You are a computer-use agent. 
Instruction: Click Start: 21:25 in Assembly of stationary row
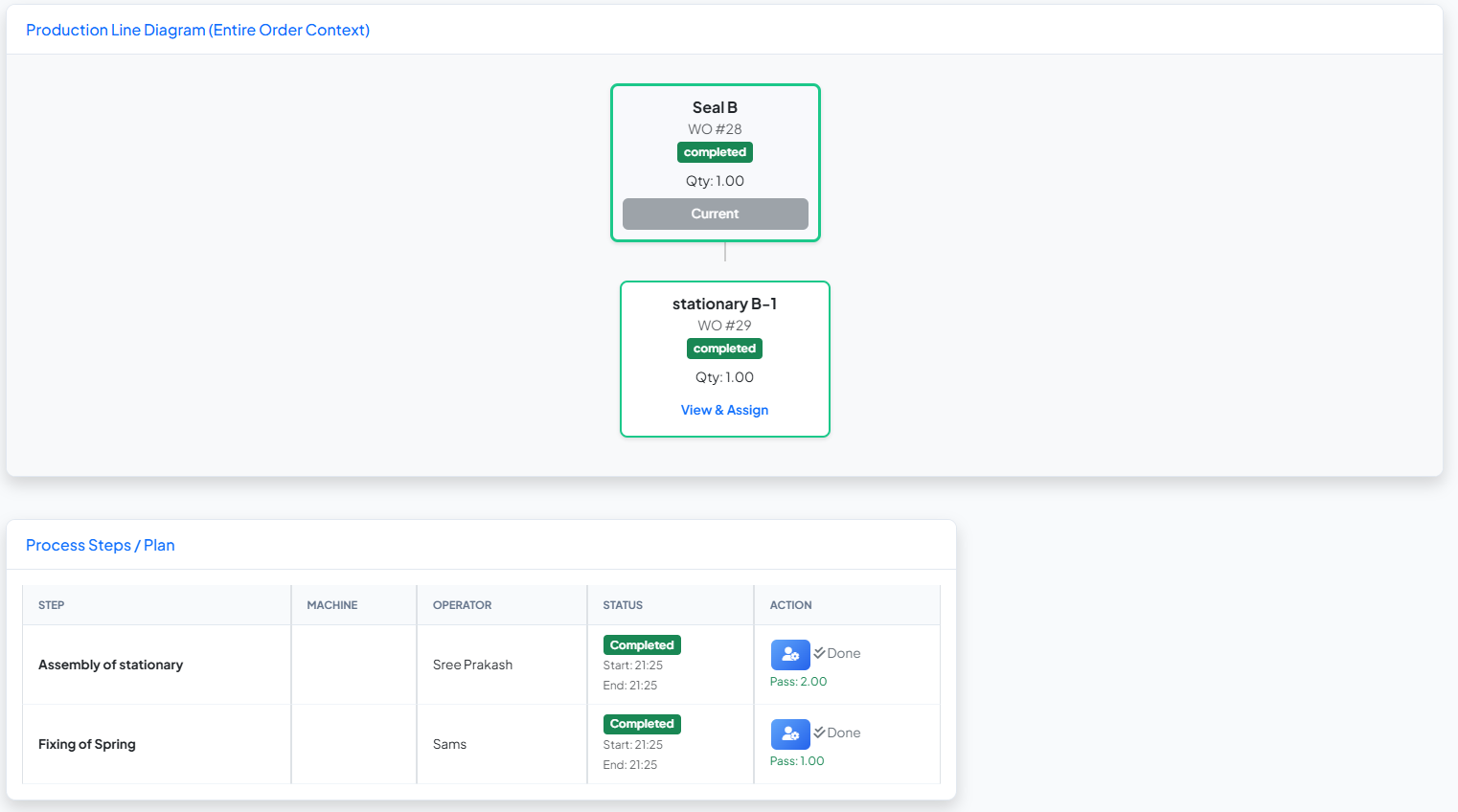tap(632, 665)
